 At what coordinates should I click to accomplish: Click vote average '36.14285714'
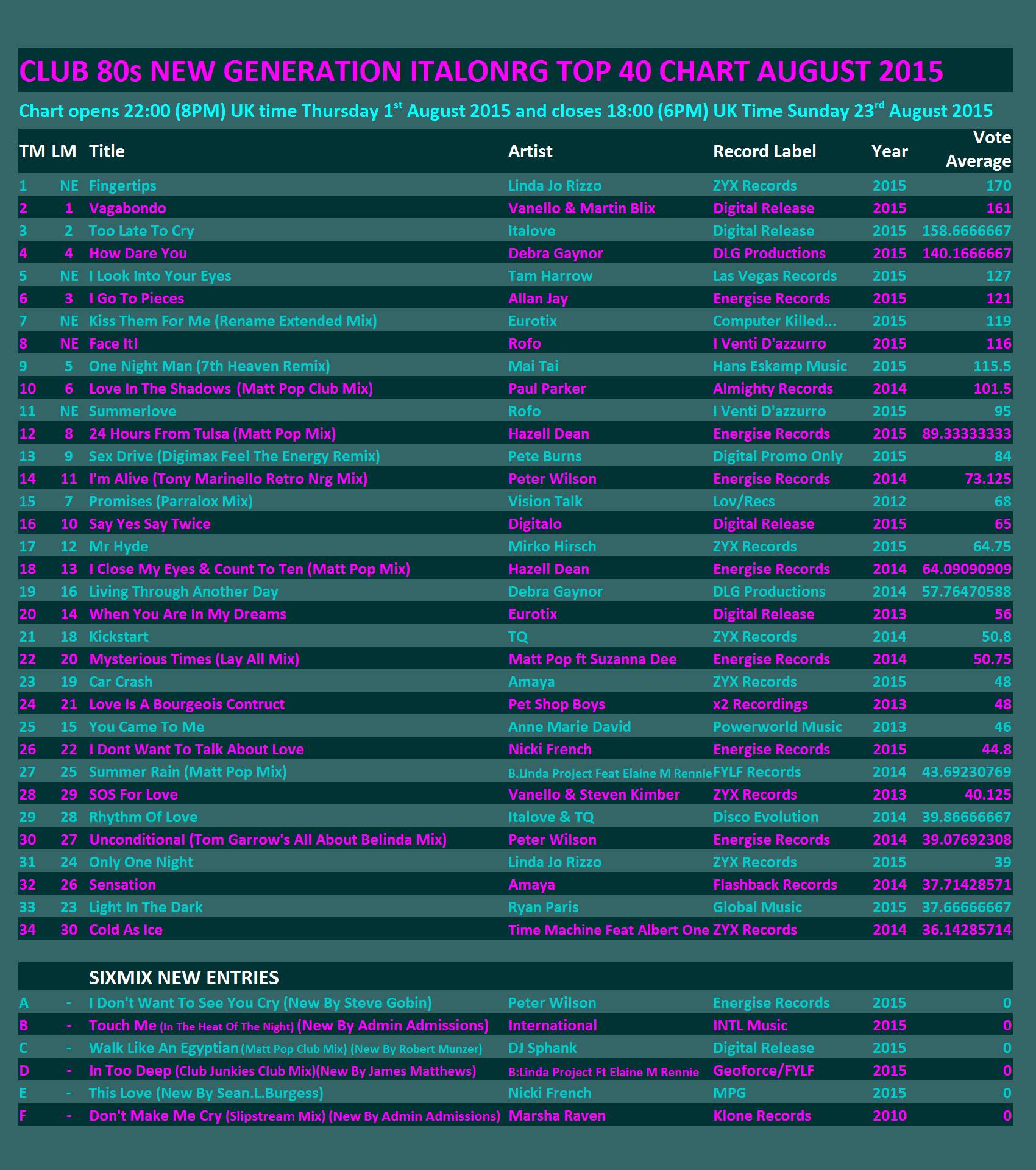pos(967,930)
